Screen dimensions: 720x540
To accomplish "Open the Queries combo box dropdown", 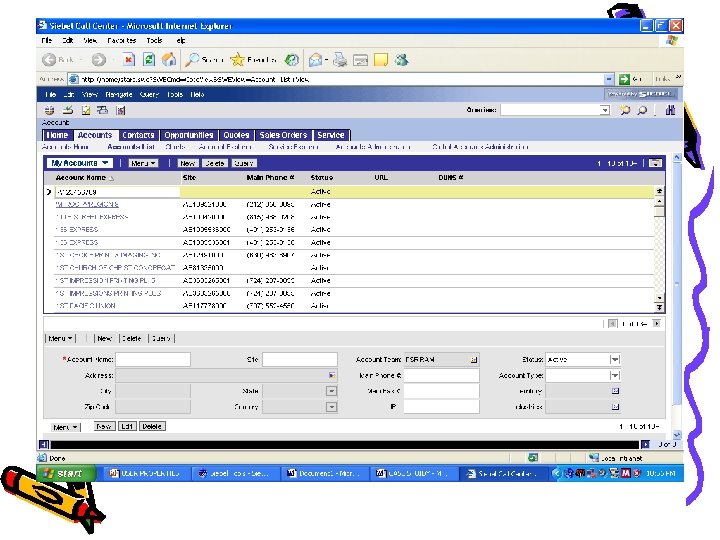I will (605, 110).
